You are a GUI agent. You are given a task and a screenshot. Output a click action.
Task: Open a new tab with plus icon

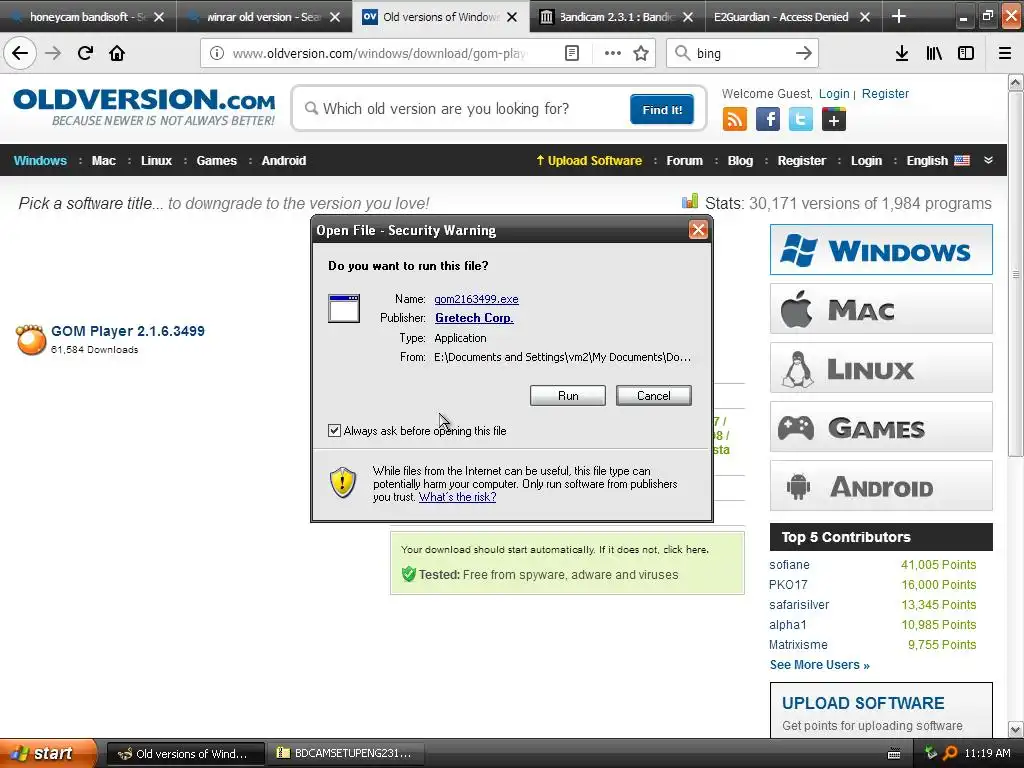pyautogui.click(x=899, y=16)
